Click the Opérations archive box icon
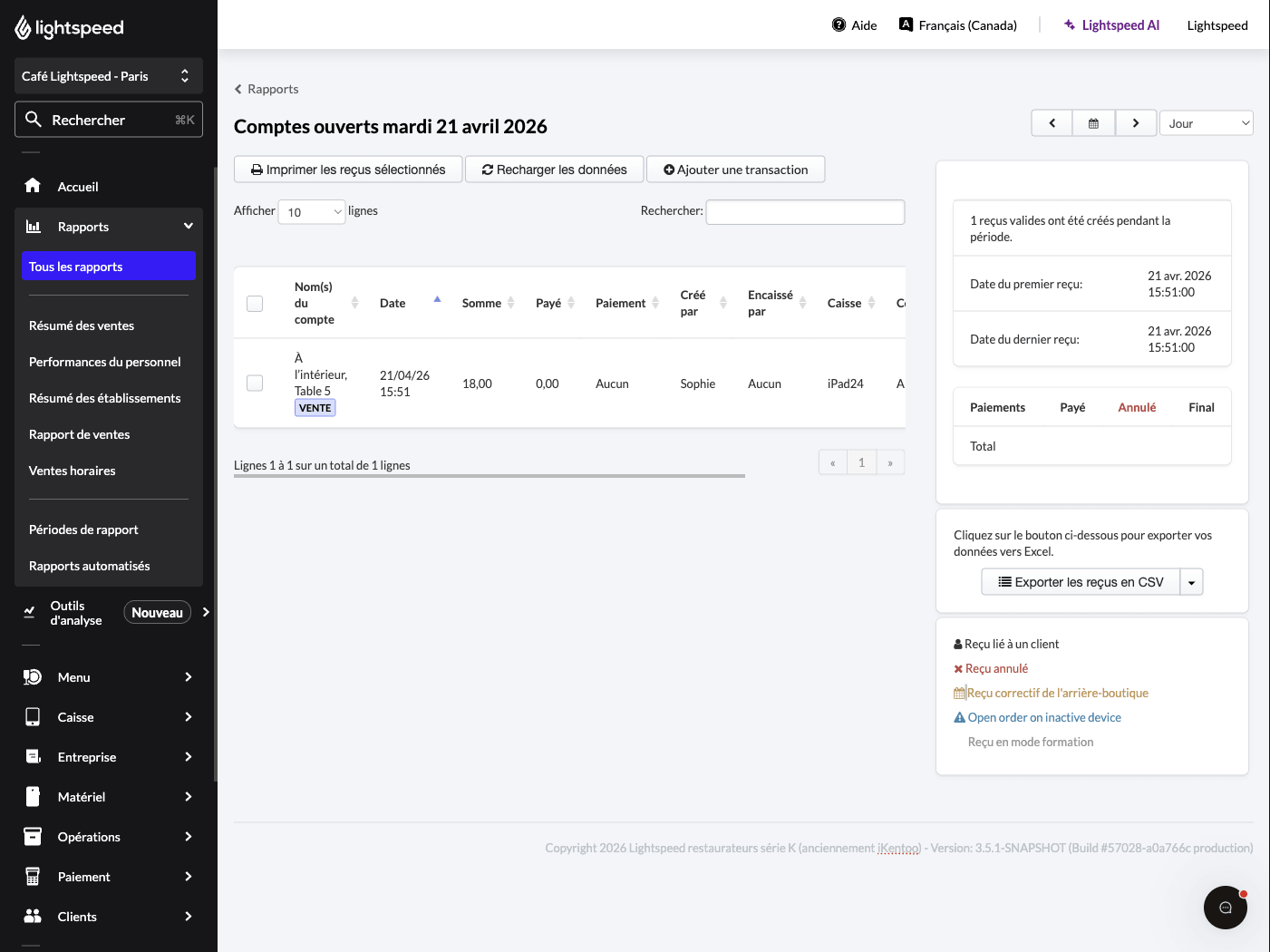The image size is (1270, 952). (33, 836)
